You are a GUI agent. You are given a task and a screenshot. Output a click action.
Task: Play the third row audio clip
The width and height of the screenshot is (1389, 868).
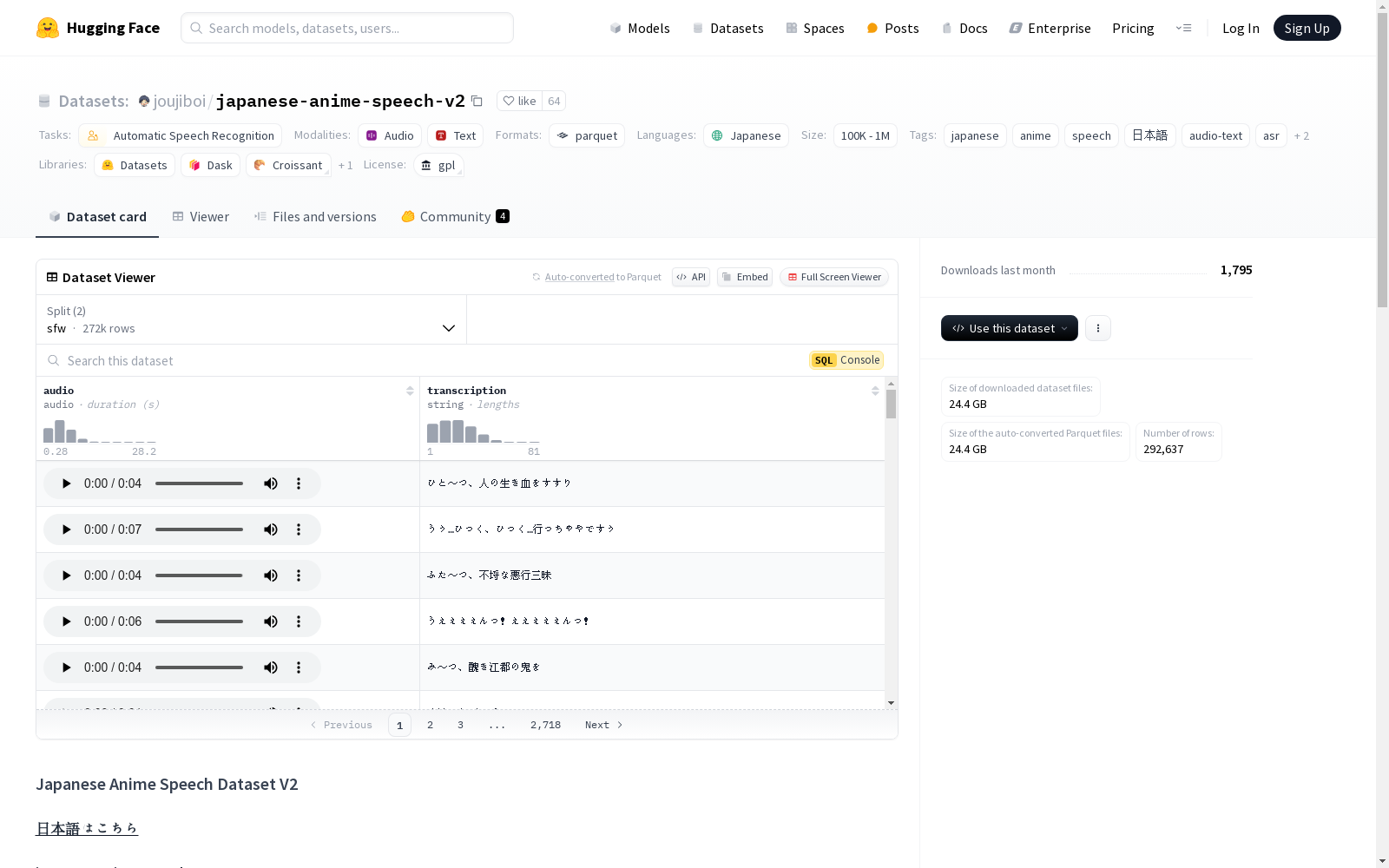[66, 575]
